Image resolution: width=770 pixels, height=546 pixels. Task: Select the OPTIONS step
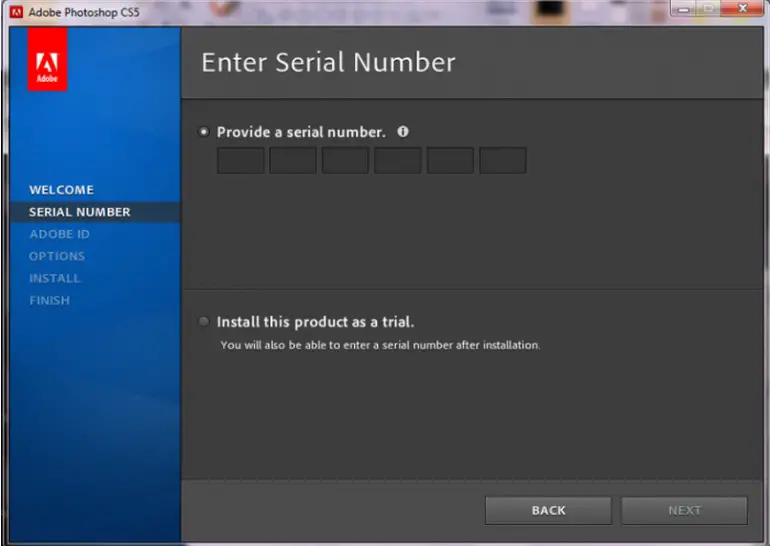click(x=57, y=256)
